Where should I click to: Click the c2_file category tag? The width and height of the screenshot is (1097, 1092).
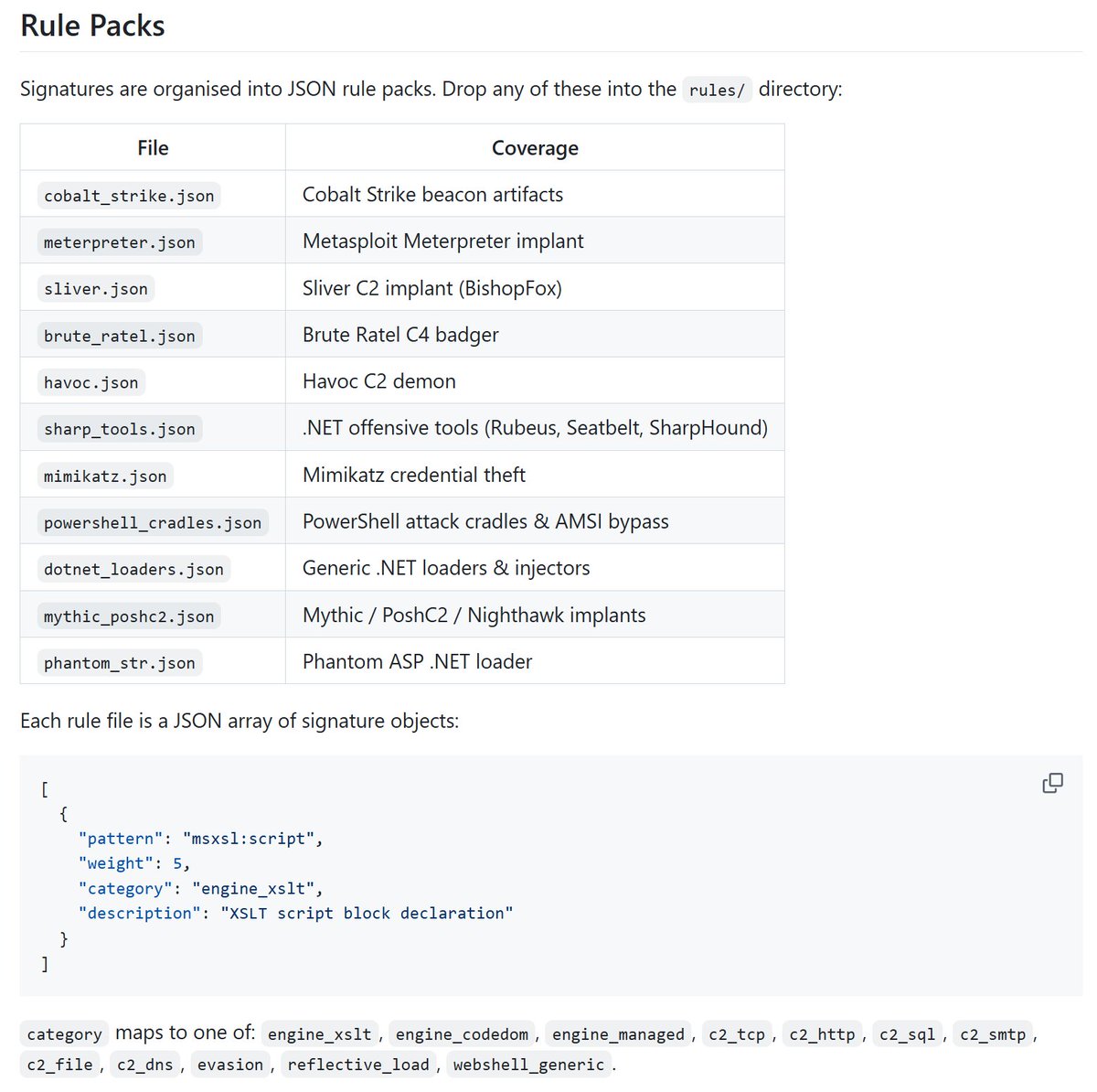point(59,1065)
